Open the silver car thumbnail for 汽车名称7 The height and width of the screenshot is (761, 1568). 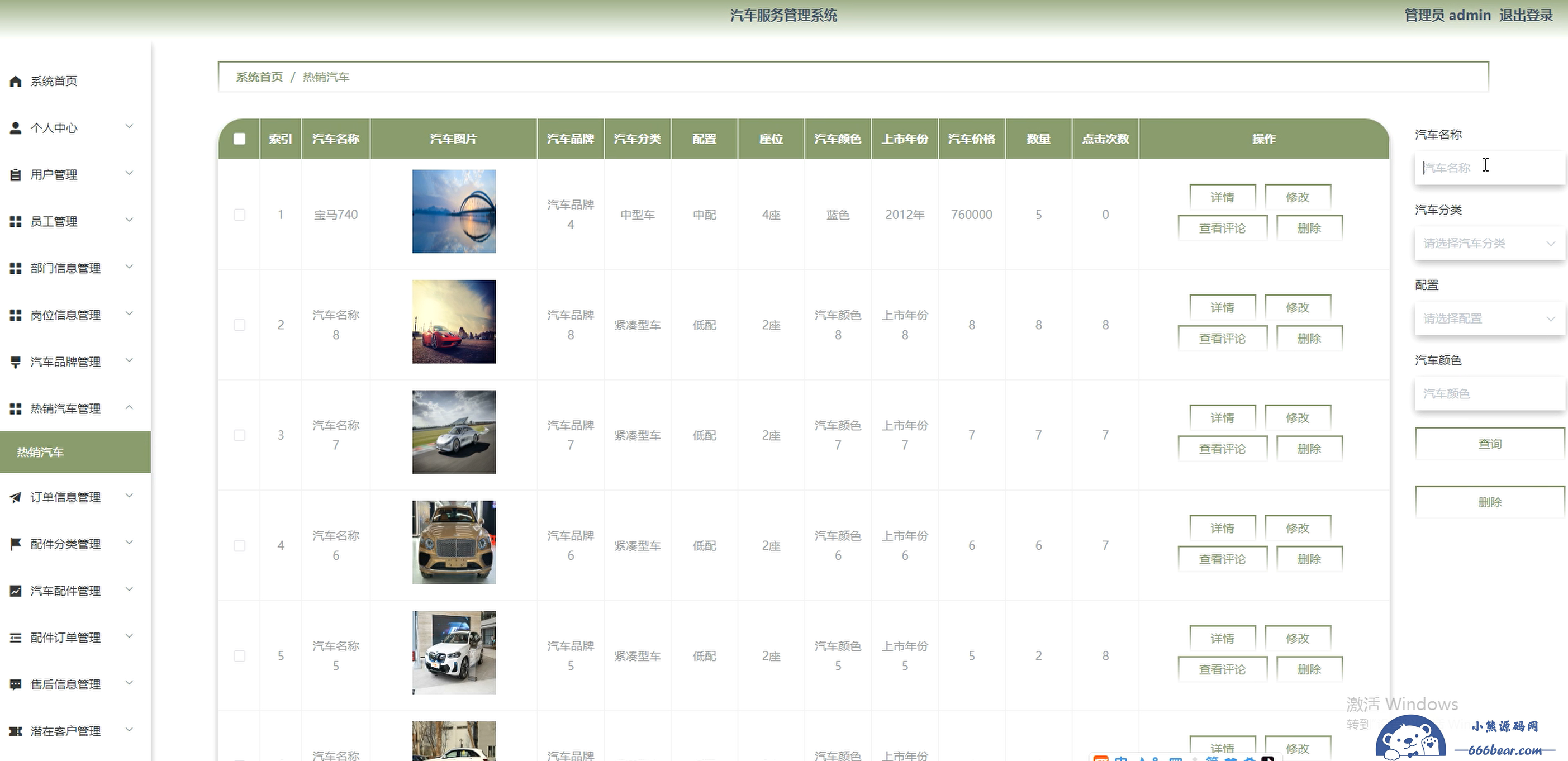[x=454, y=432]
